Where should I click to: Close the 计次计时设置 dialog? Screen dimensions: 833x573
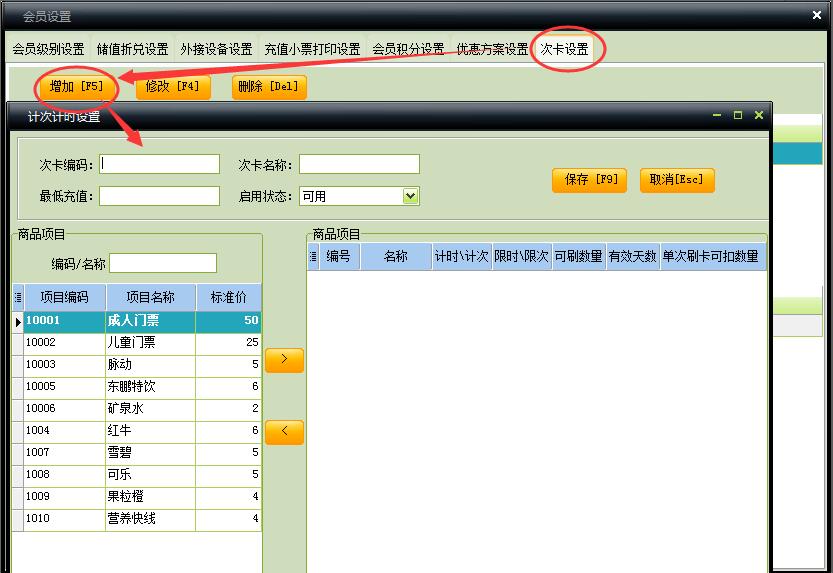[759, 115]
